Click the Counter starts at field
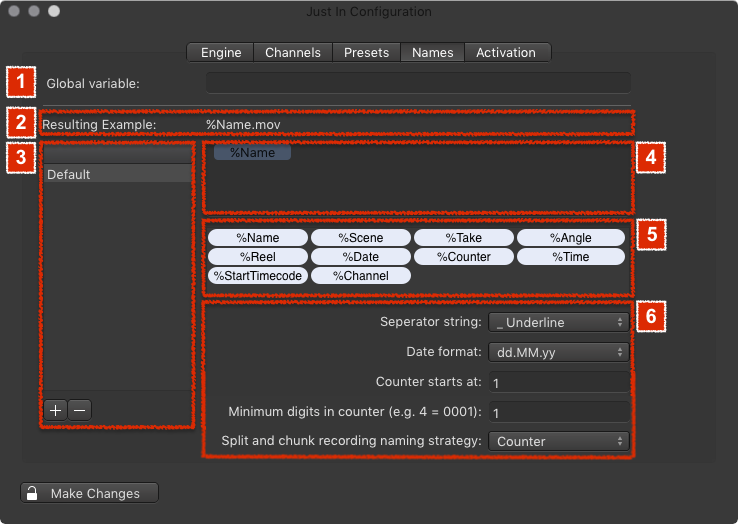Screen dimensions: 738x524 (559, 382)
